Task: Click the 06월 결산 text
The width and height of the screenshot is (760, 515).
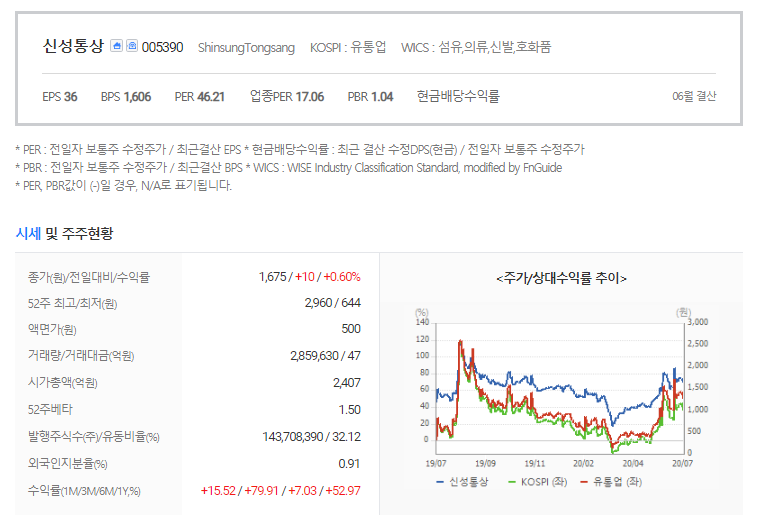Action: (694, 96)
